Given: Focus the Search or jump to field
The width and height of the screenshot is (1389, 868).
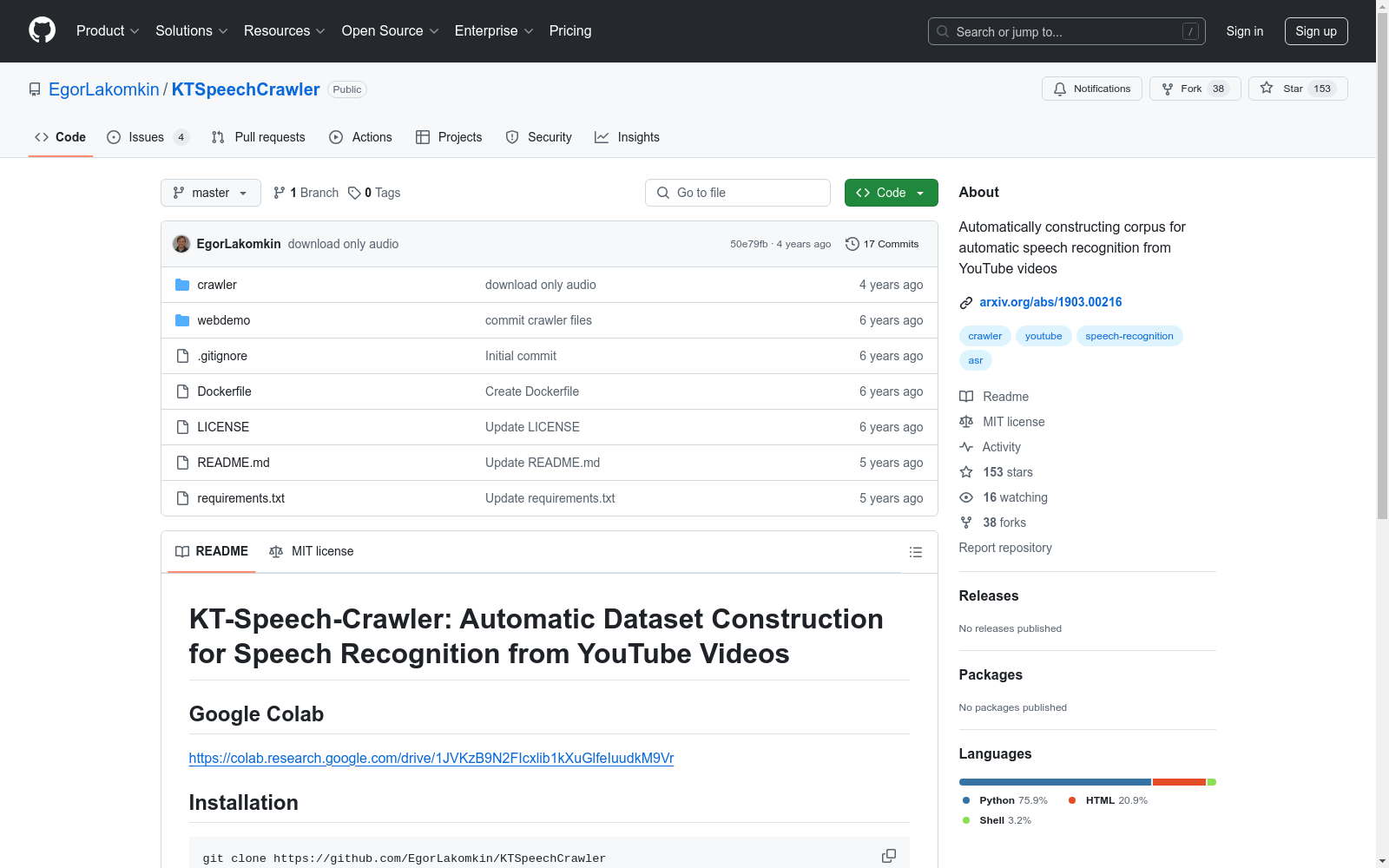Looking at the screenshot, I should [x=1067, y=31].
